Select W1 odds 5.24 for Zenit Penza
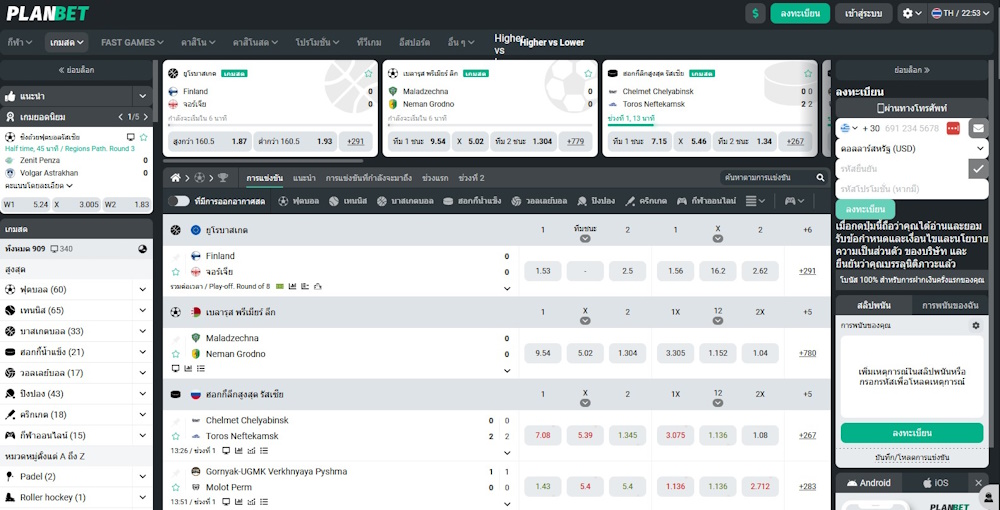1000x510 pixels. click(26, 205)
